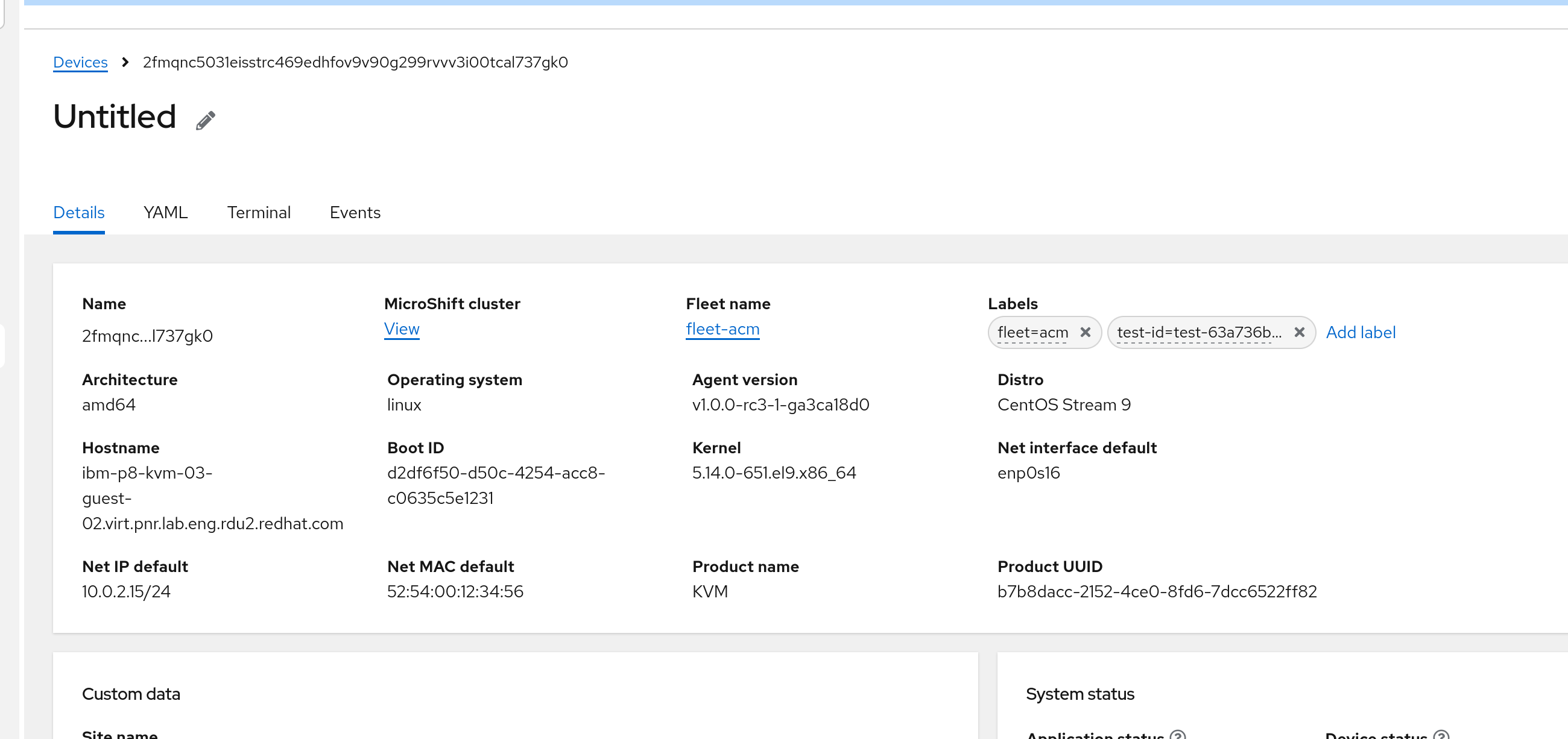Click the Product UUID value

point(1157,591)
